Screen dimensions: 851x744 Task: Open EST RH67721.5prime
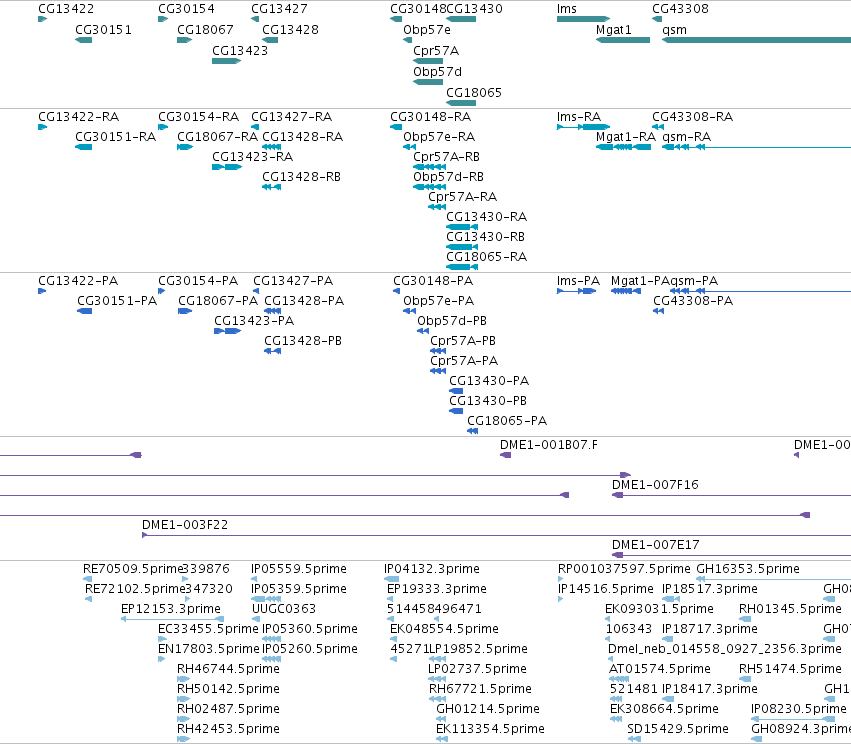tap(437, 699)
